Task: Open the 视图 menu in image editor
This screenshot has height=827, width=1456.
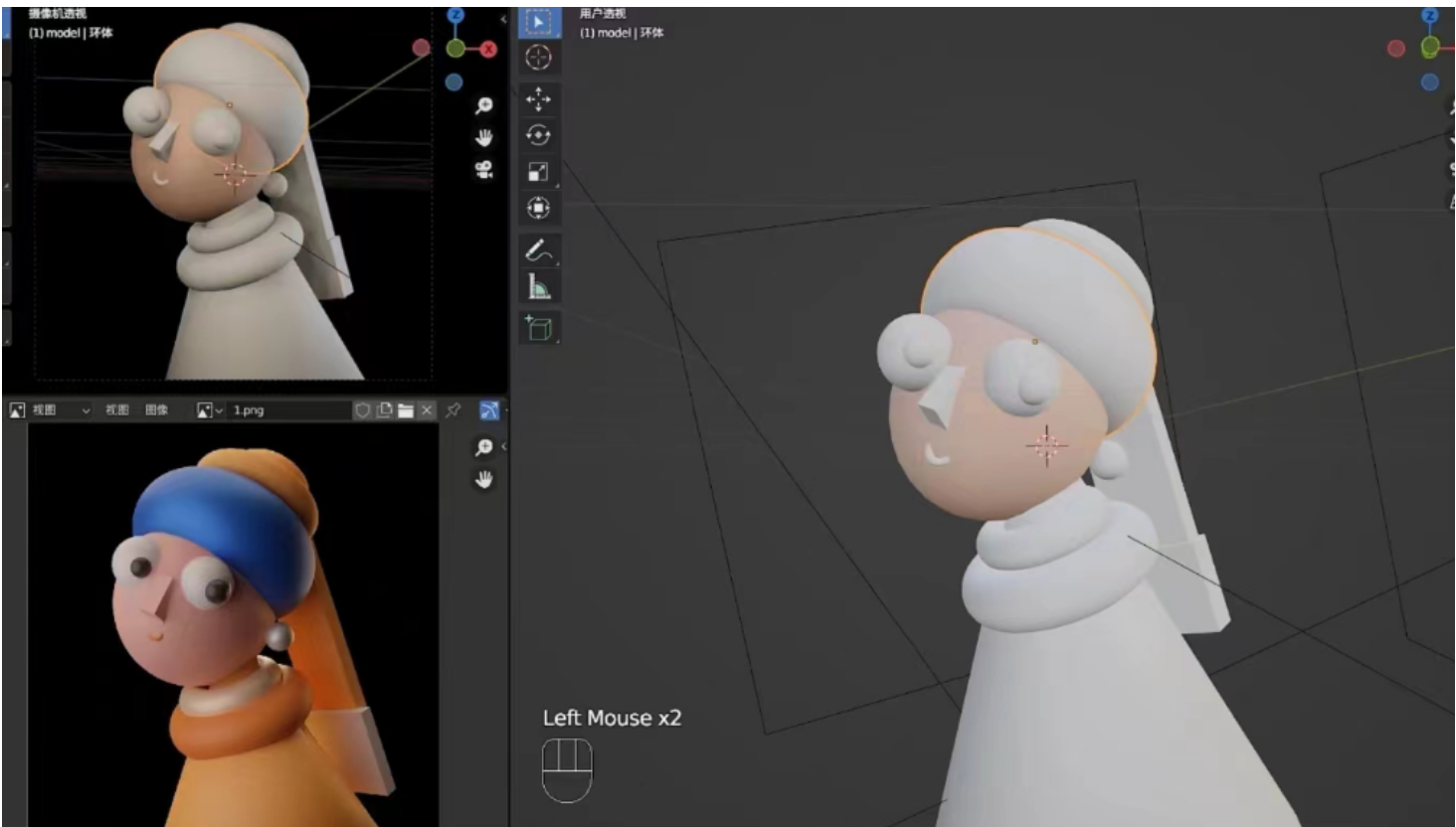Action: pos(117,410)
